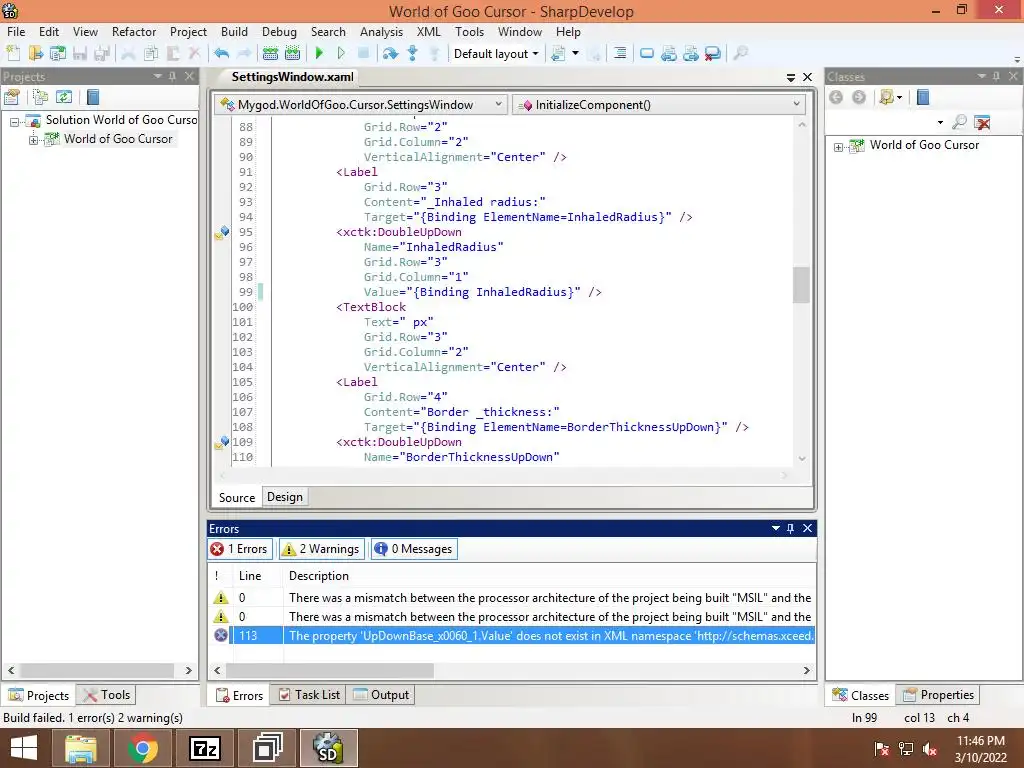Viewport: 1024px width, 768px height.
Task: Click blue book icon in Classes panel
Action: pos(923,97)
